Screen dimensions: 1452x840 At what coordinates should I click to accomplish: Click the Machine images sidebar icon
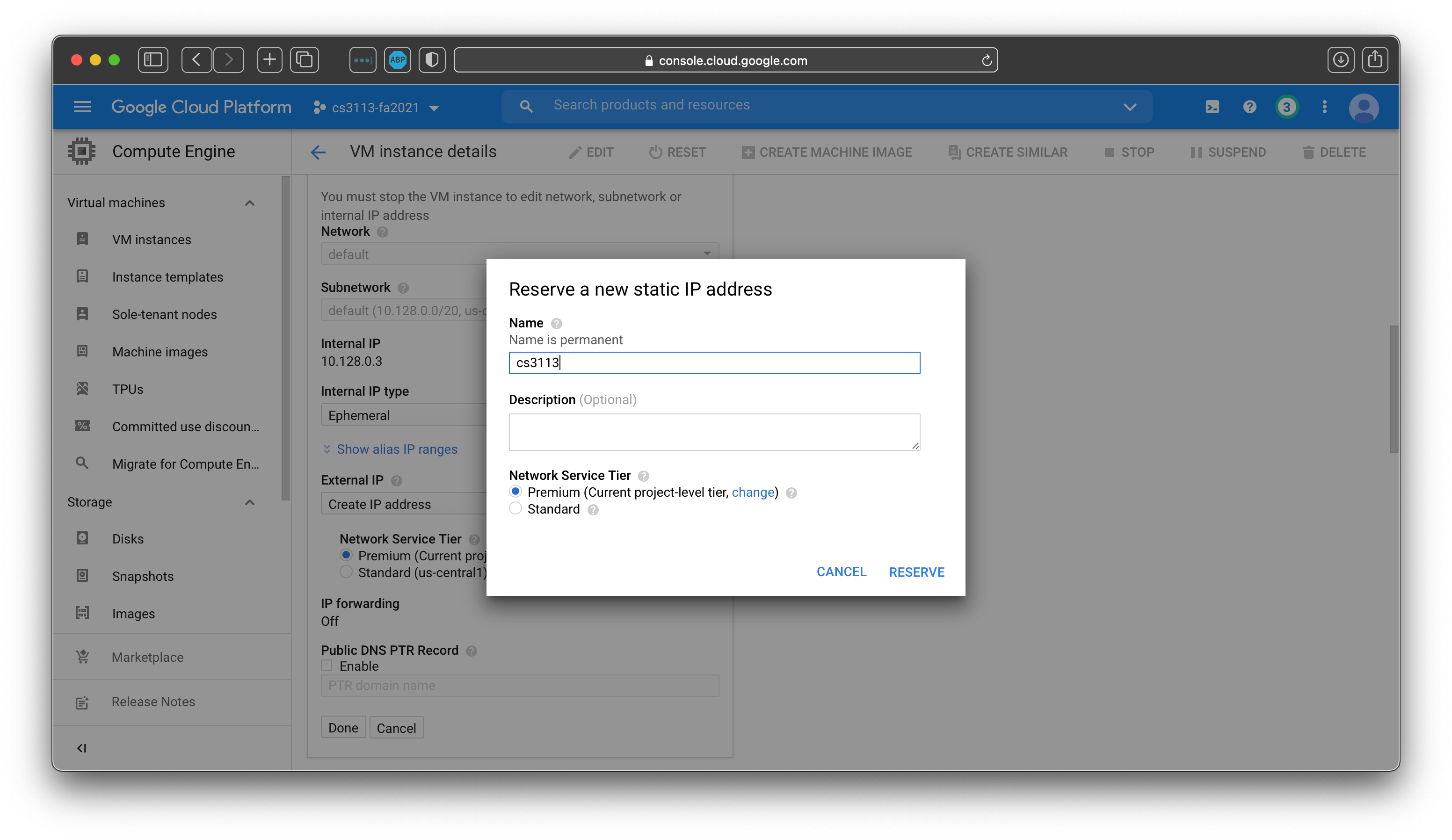click(82, 352)
